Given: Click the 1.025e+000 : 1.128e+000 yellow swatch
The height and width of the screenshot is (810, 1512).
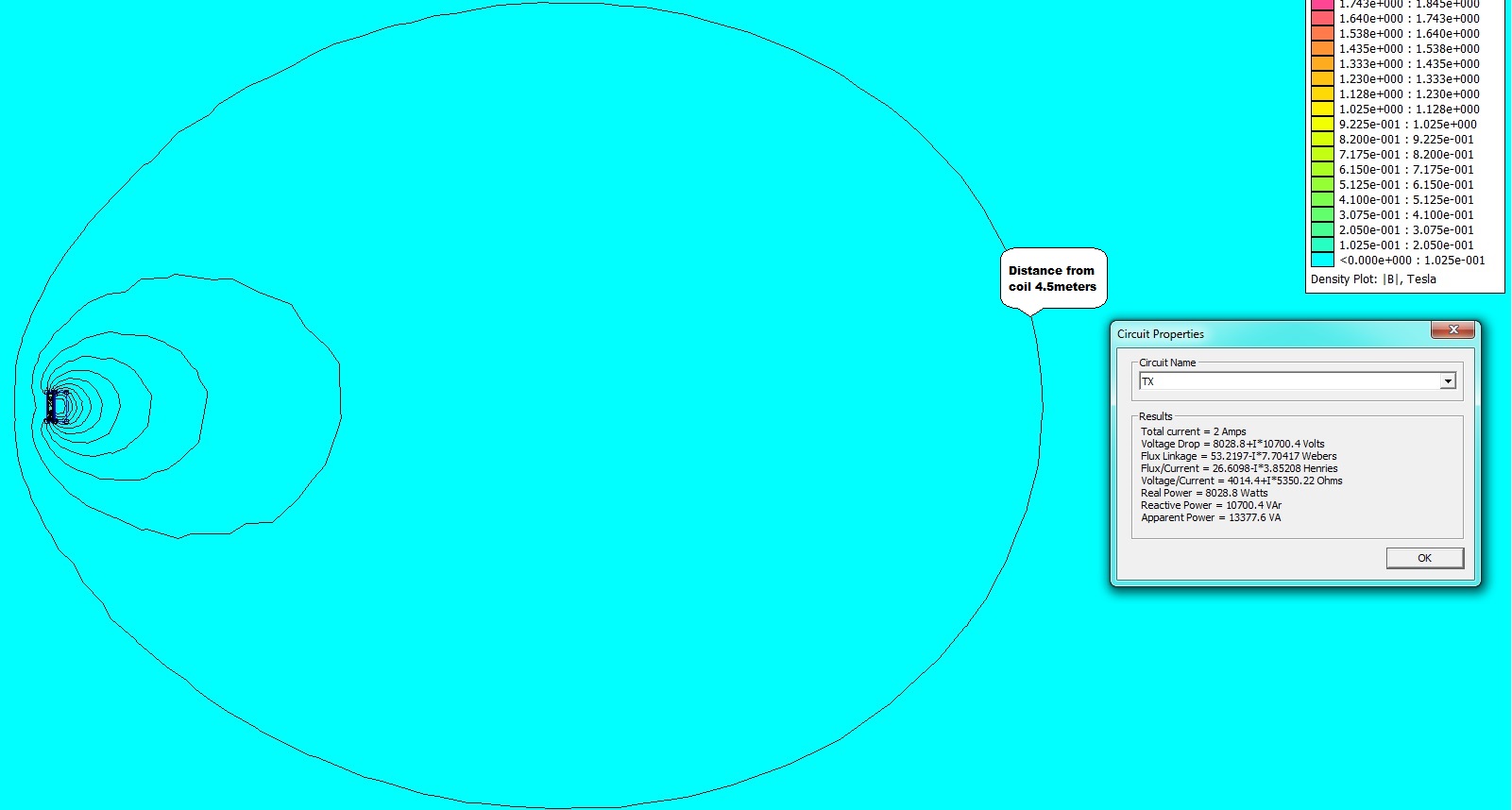Looking at the screenshot, I should click(x=1322, y=109).
